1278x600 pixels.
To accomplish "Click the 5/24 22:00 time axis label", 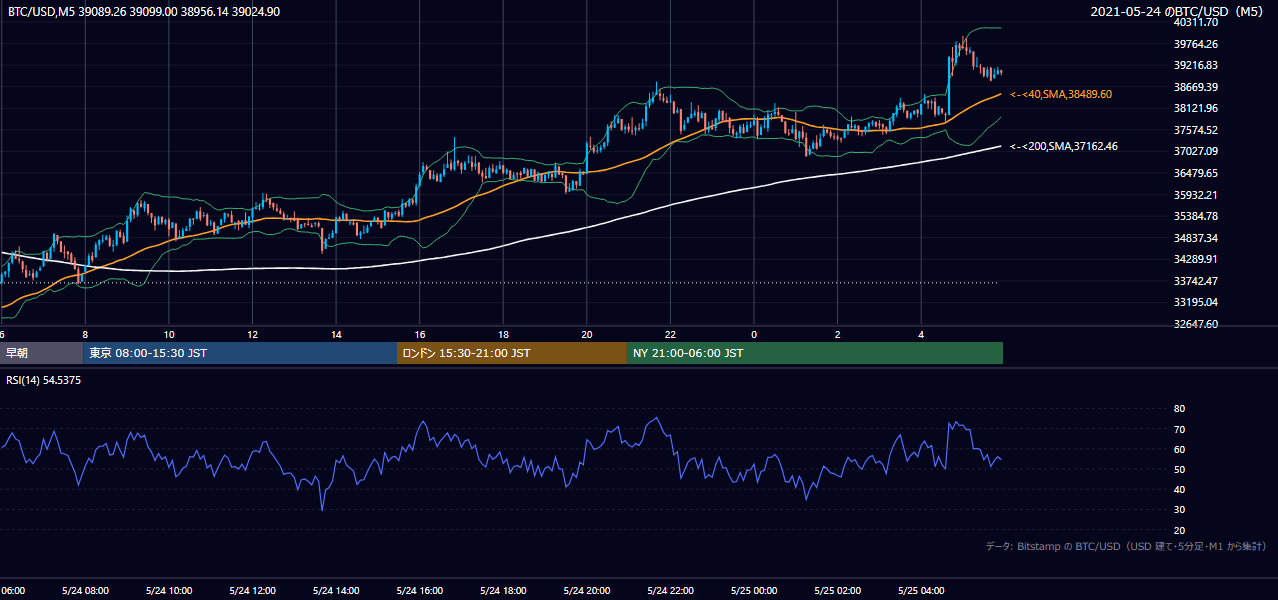I will click(x=670, y=591).
